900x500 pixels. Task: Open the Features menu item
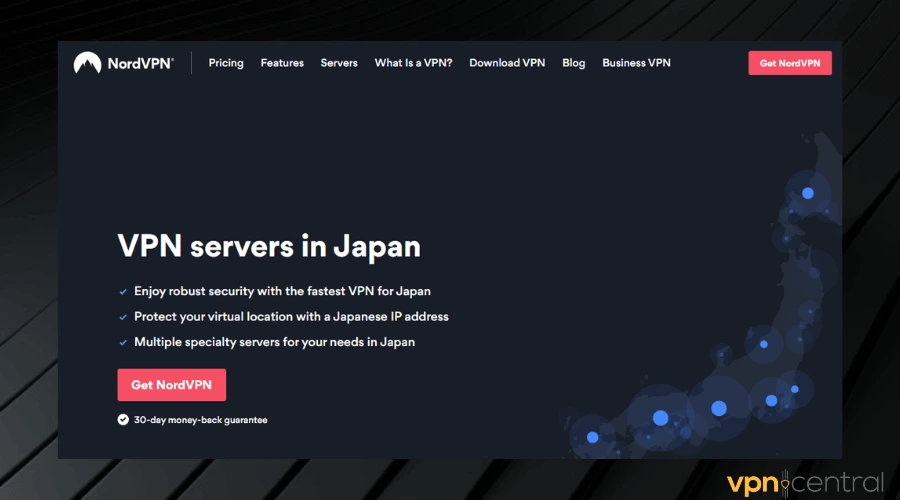(x=282, y=63)
